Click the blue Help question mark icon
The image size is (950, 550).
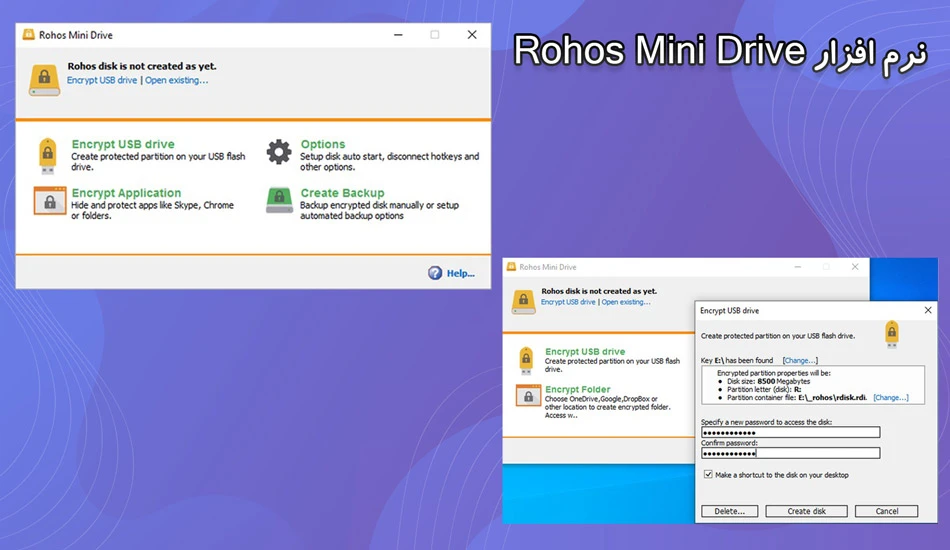pyautogui.click(x=435, y=273)
